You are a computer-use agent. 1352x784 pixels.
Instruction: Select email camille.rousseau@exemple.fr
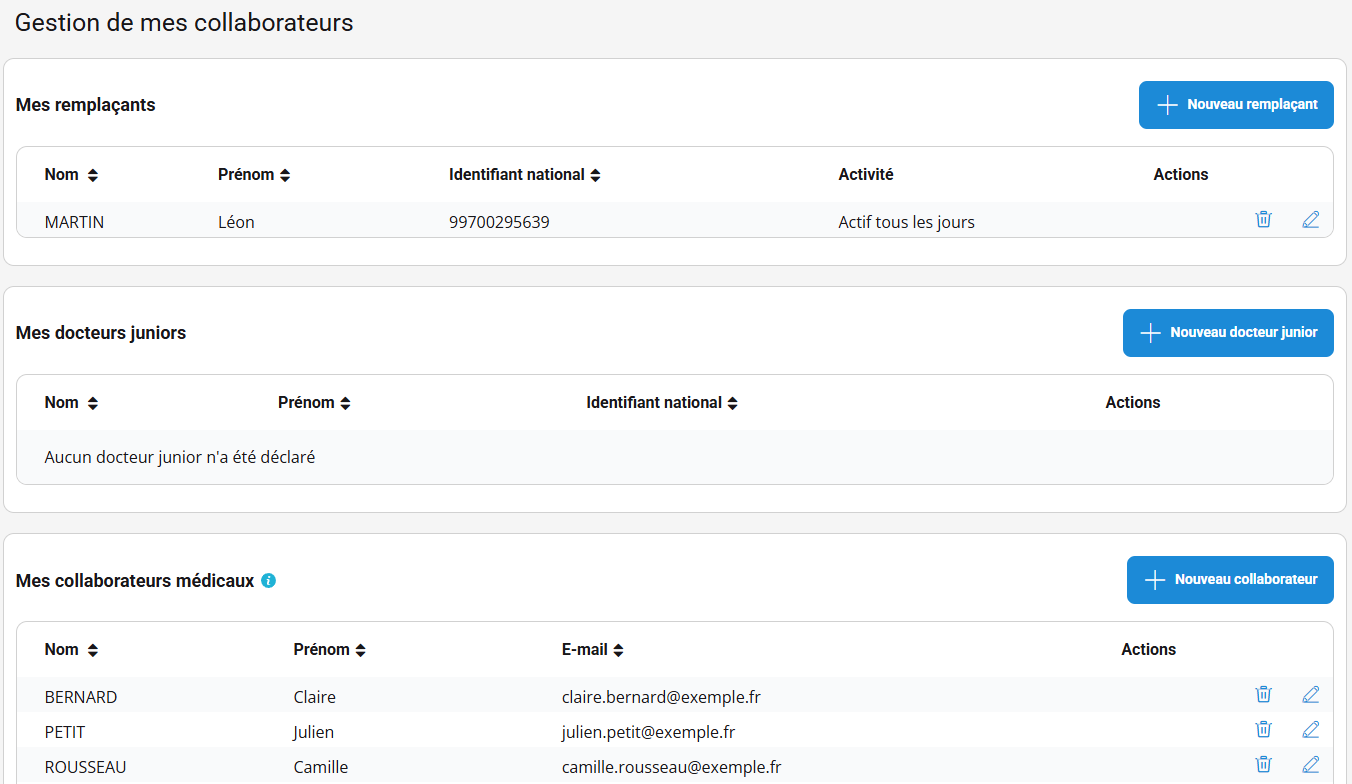point(671,767)
